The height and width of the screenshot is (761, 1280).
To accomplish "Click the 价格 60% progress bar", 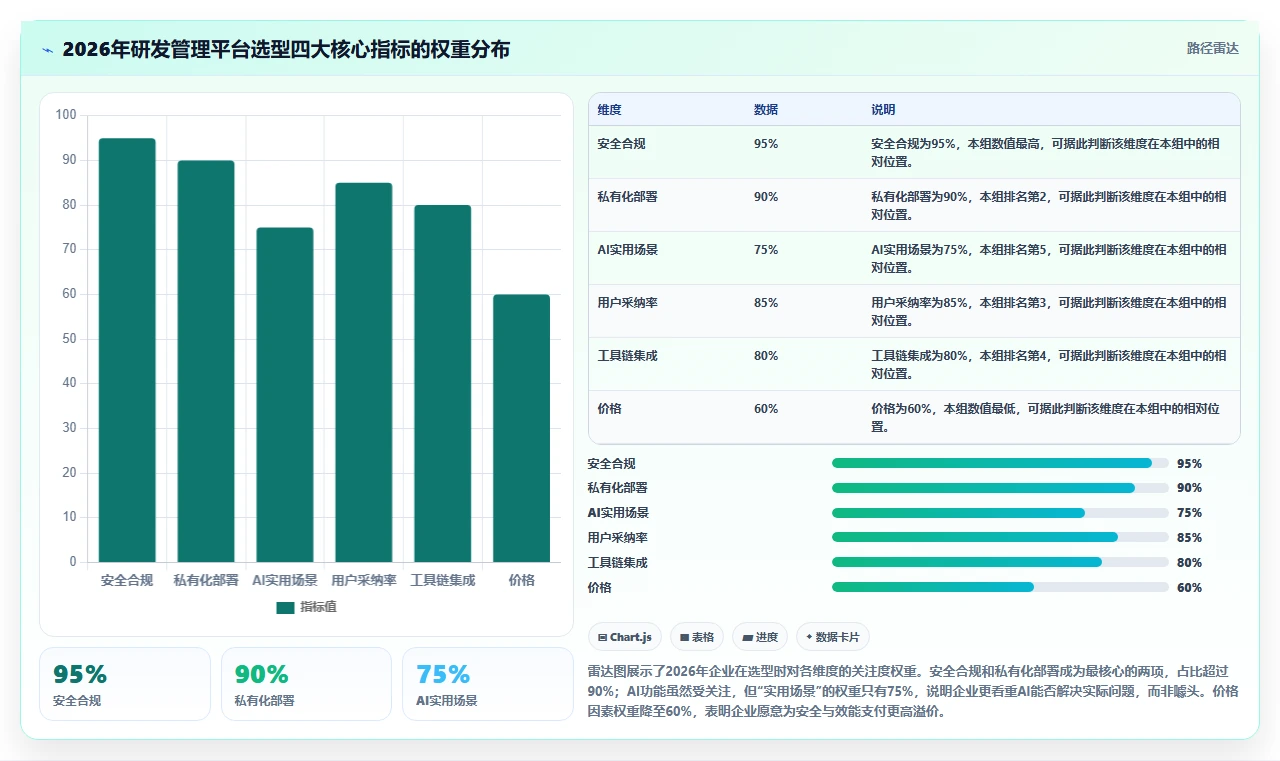I will coord(1000,587).
